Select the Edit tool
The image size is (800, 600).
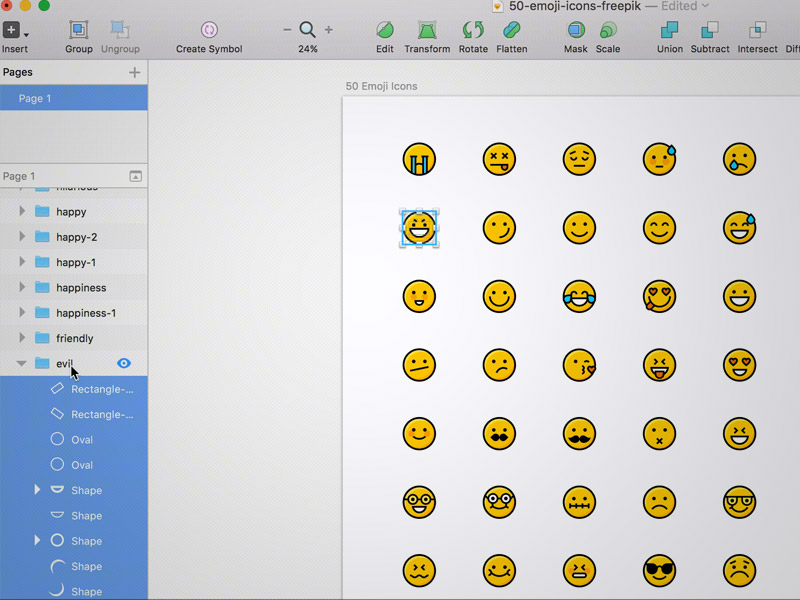coord(385,30)
